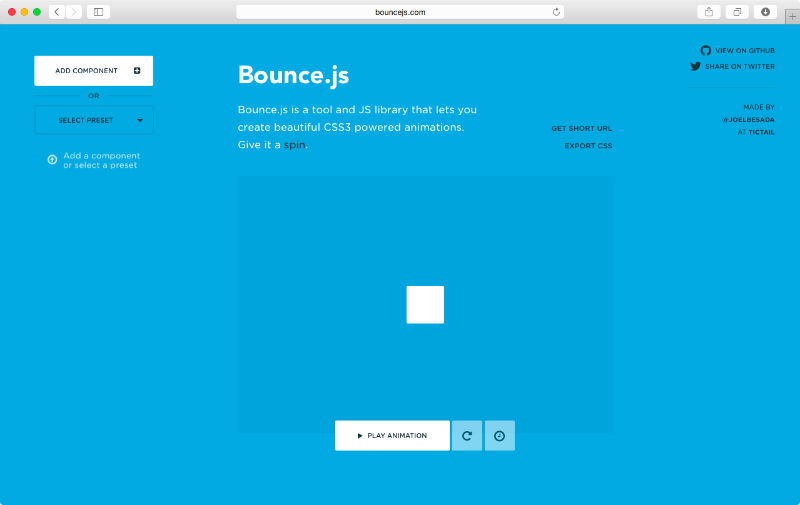Click the Safari forward arrow
This screenshot has width=800, height=505.
tap(74, 12)
